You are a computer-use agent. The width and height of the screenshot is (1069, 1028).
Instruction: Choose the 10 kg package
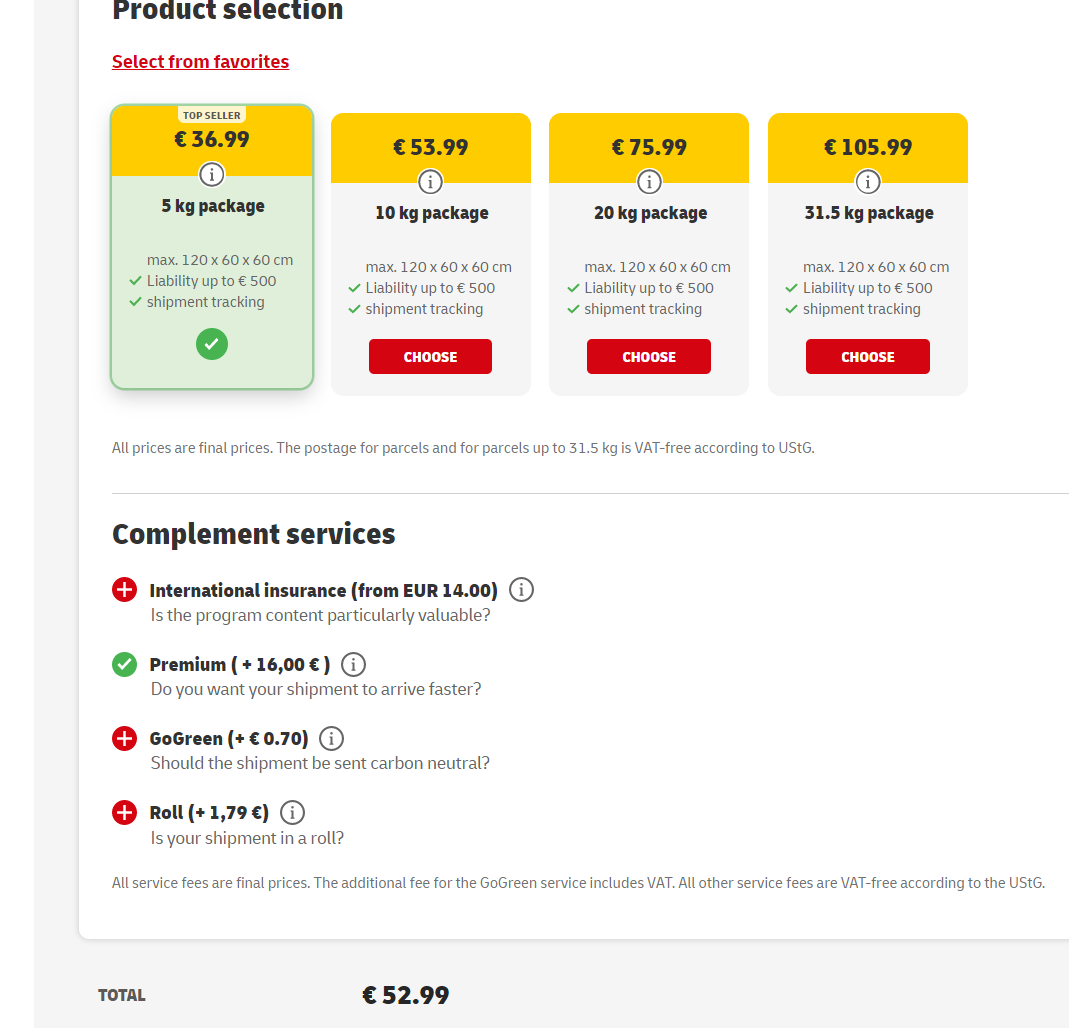[430, 357]
